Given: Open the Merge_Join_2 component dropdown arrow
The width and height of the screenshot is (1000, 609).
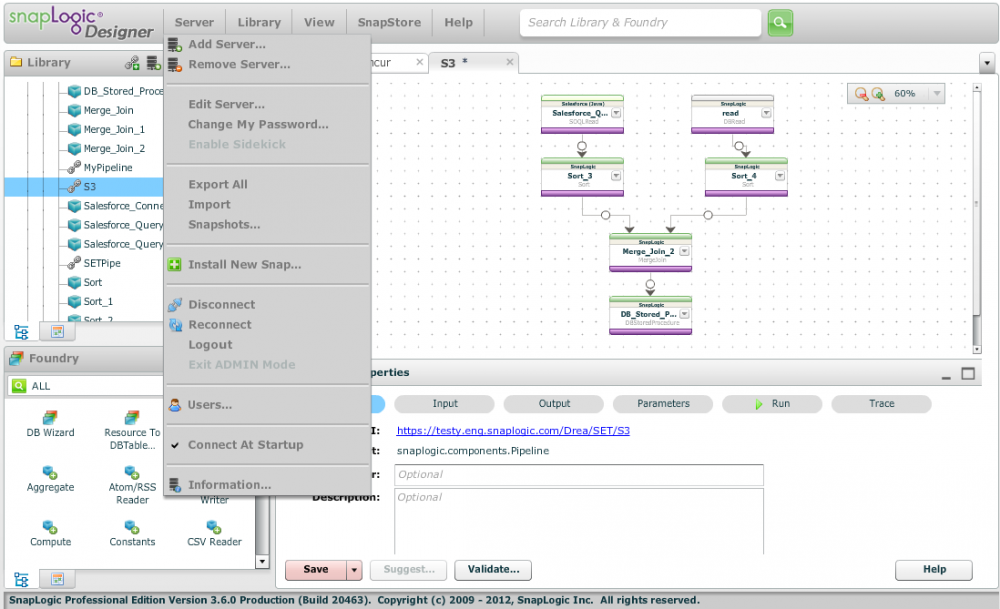Looking at the screenshot, I should [x=684, y=251].
